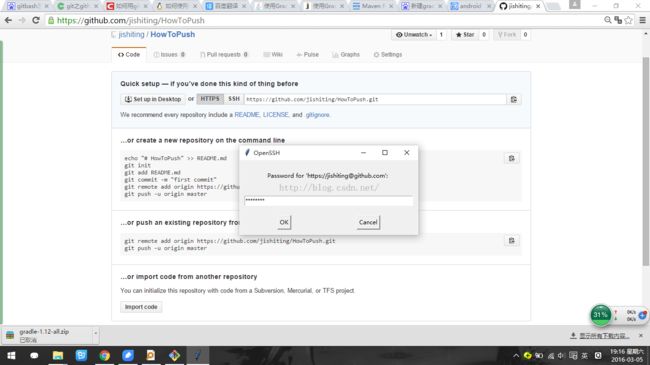Image resolution: width=650 pixels, height=365 pixels.
Task: Copy the push existing repository commands
Action: coord(512,241)
